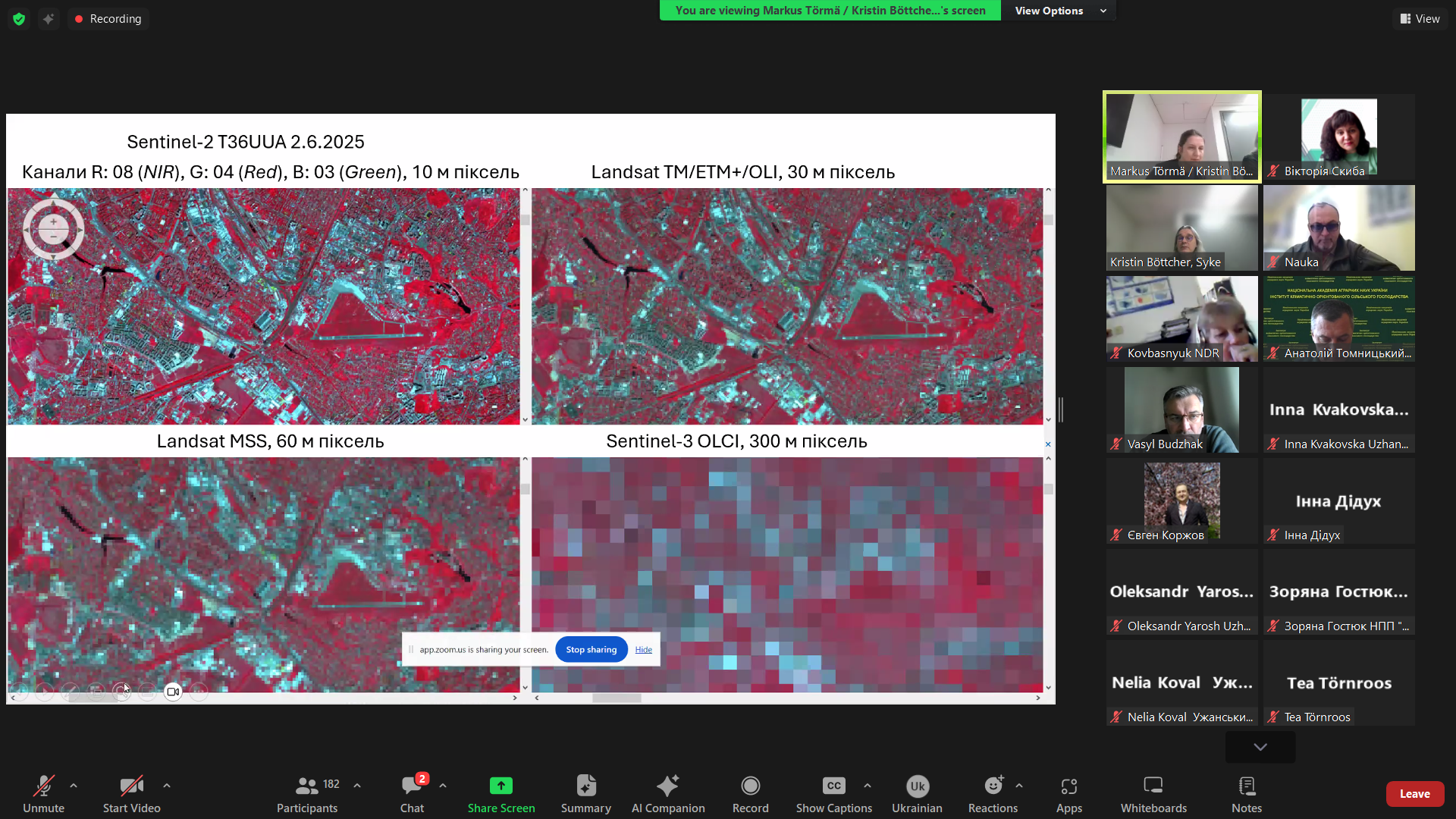Toggle Ukrainian interpretation channel

(917, 793)
